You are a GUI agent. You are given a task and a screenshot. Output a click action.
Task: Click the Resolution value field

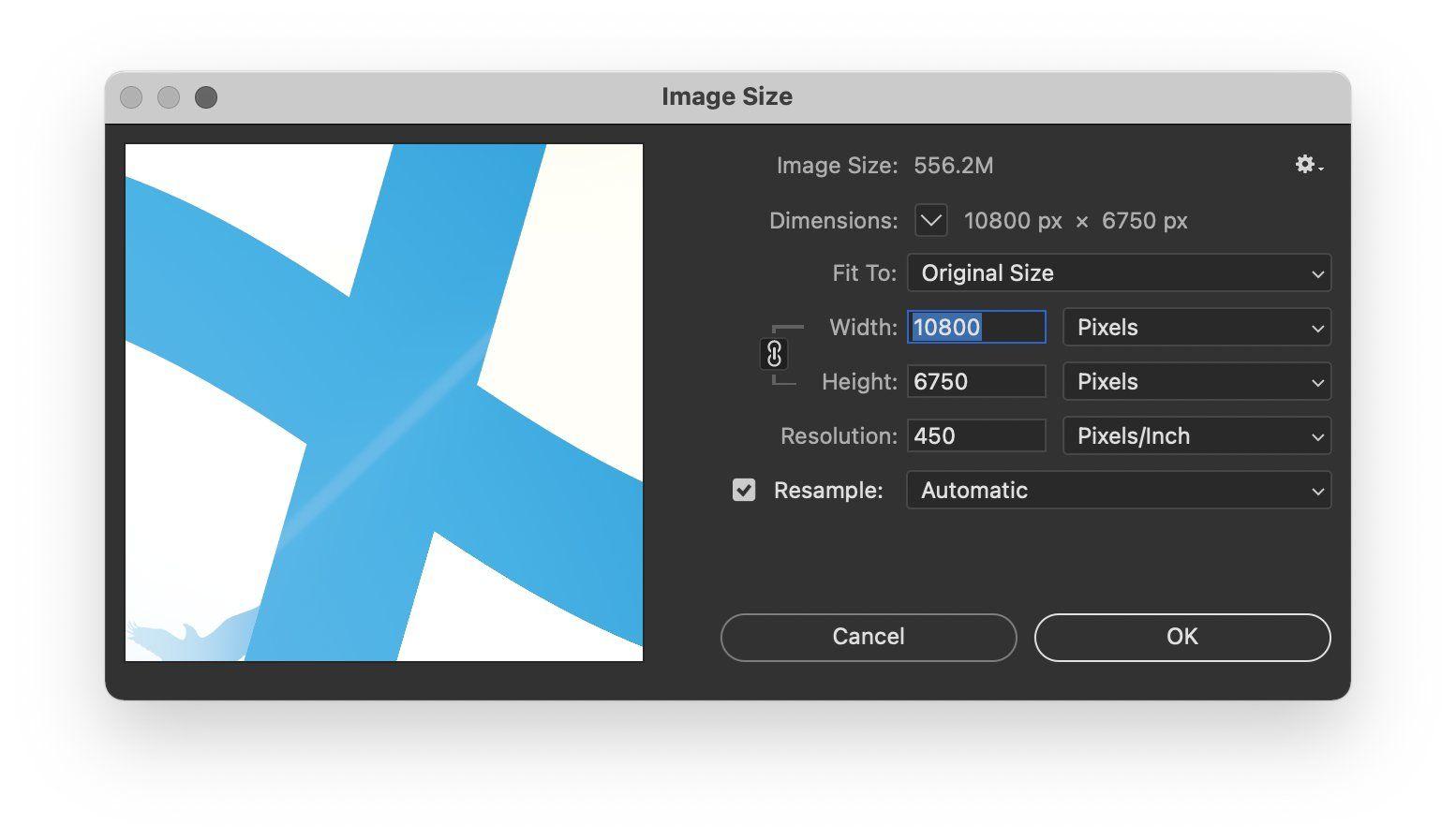coord(976,435)
